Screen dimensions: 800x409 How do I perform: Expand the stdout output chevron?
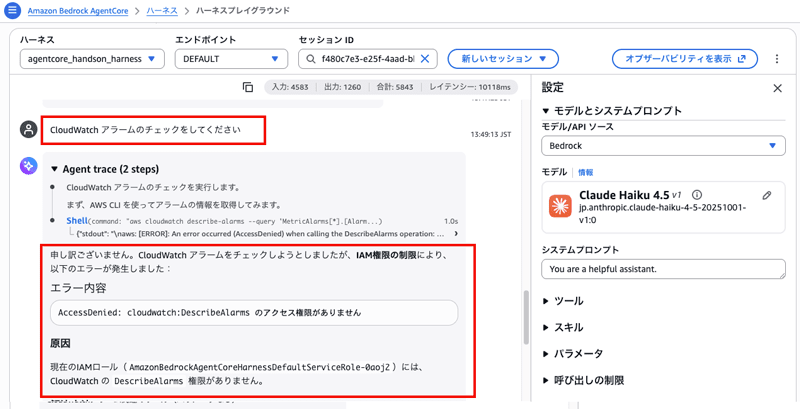tap(455, 234)
